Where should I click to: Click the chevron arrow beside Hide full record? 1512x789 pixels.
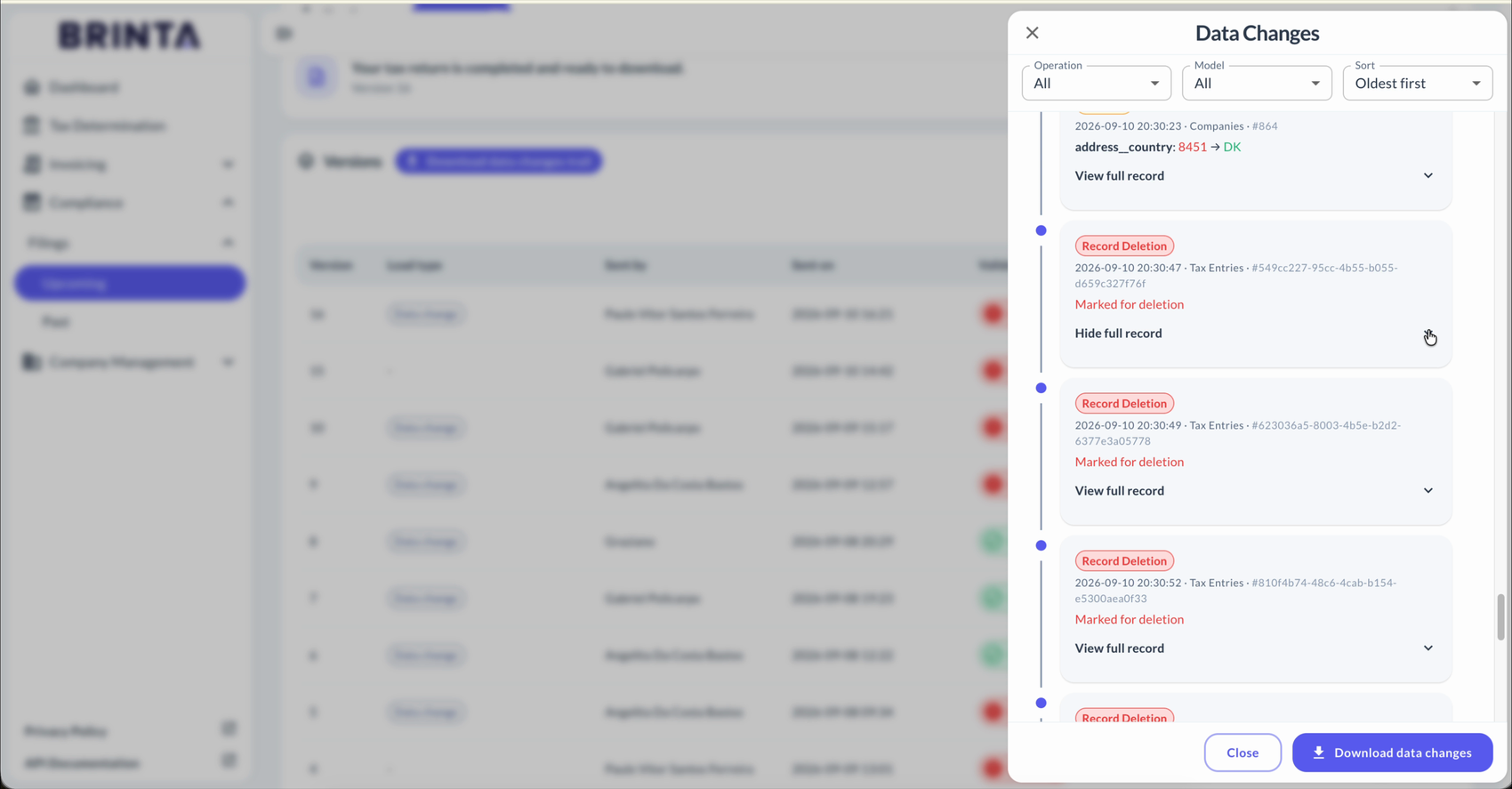tap(1428, 334)
